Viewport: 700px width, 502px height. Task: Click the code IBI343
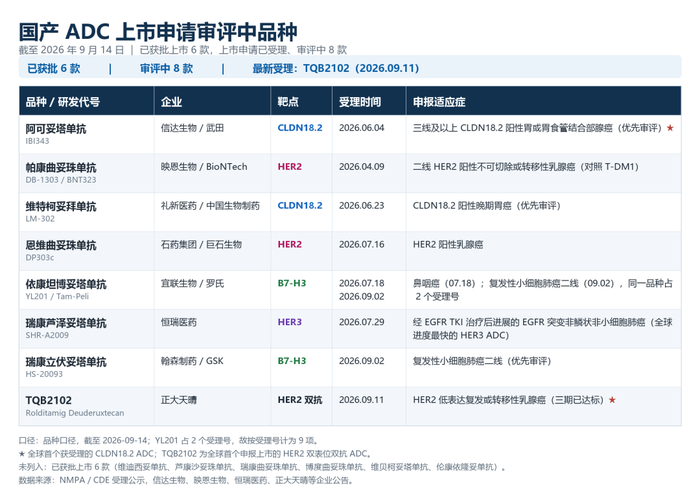point(38,141)
